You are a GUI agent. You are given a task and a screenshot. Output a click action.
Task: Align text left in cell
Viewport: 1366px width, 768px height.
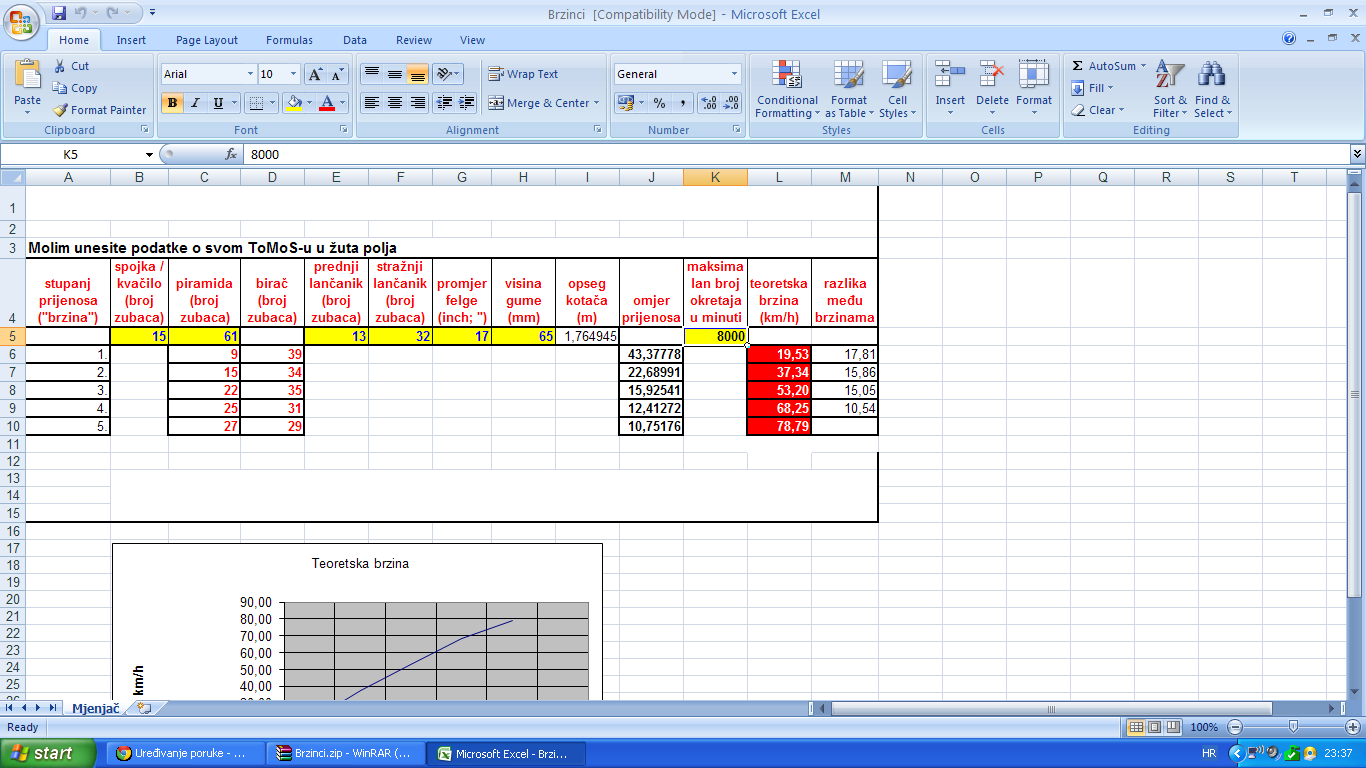(371, 103)
